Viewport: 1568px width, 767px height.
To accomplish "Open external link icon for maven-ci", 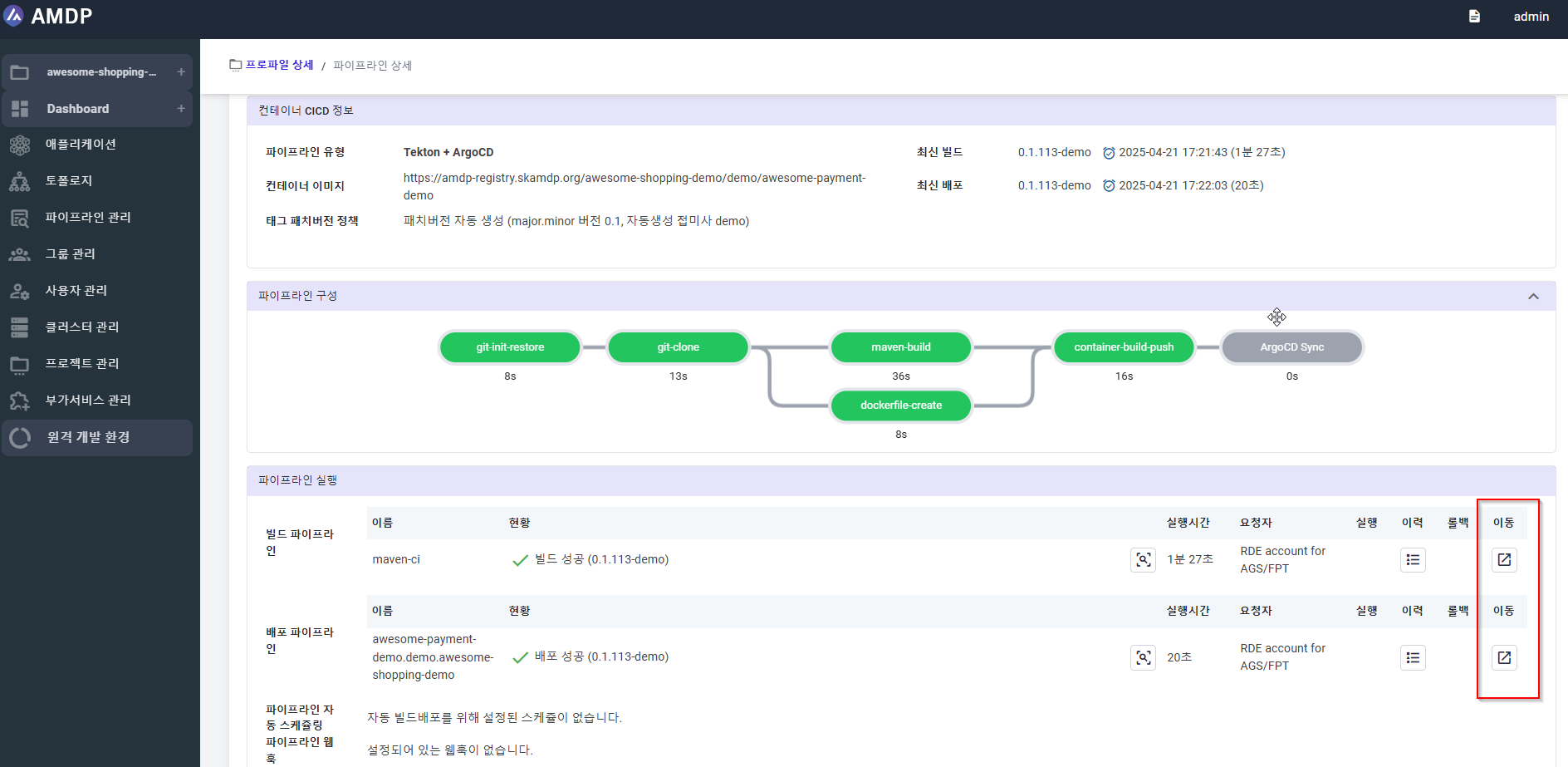I will [x=1504, y=560].
